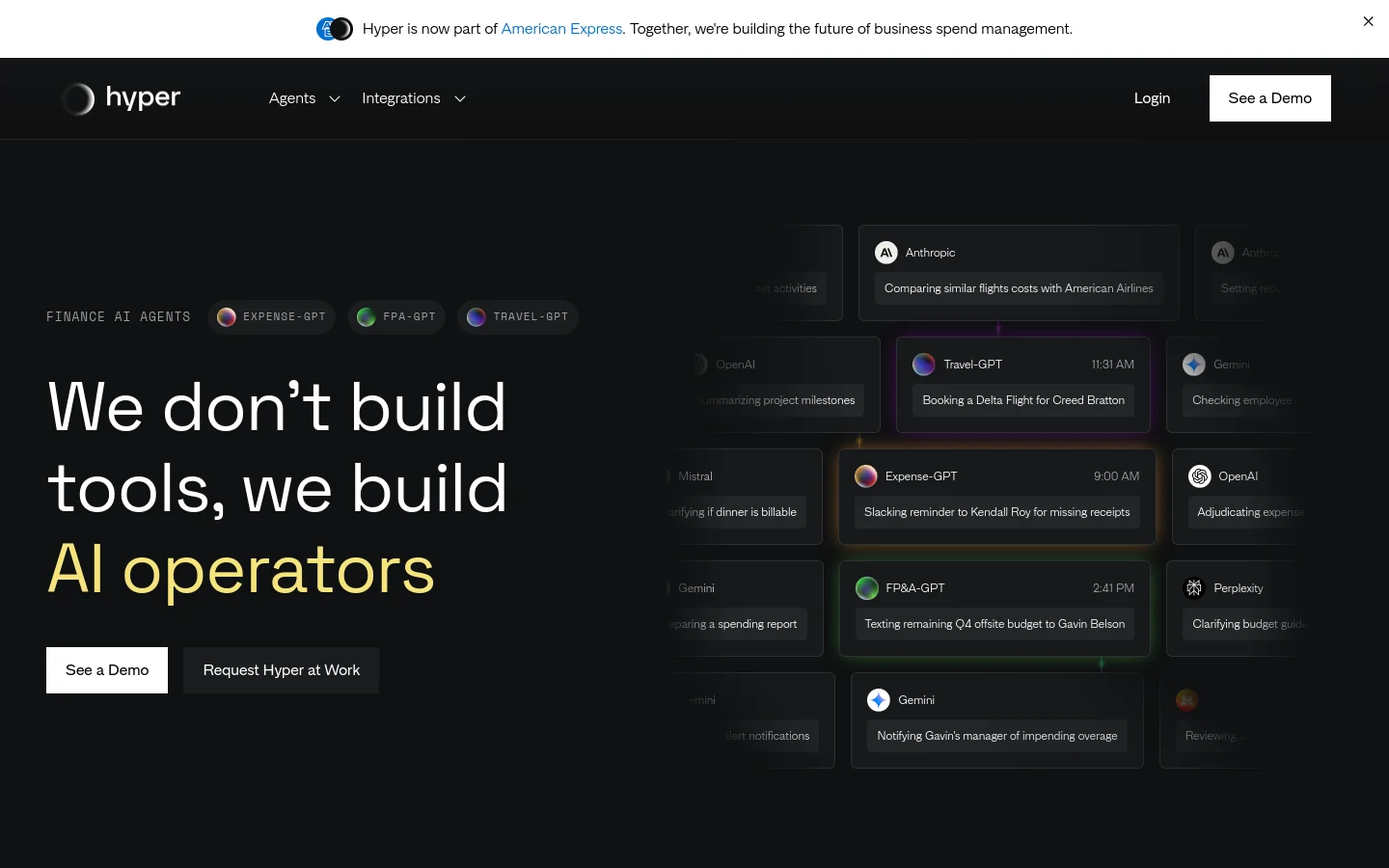Click the American Express badge icon in banner

(327, 29)
